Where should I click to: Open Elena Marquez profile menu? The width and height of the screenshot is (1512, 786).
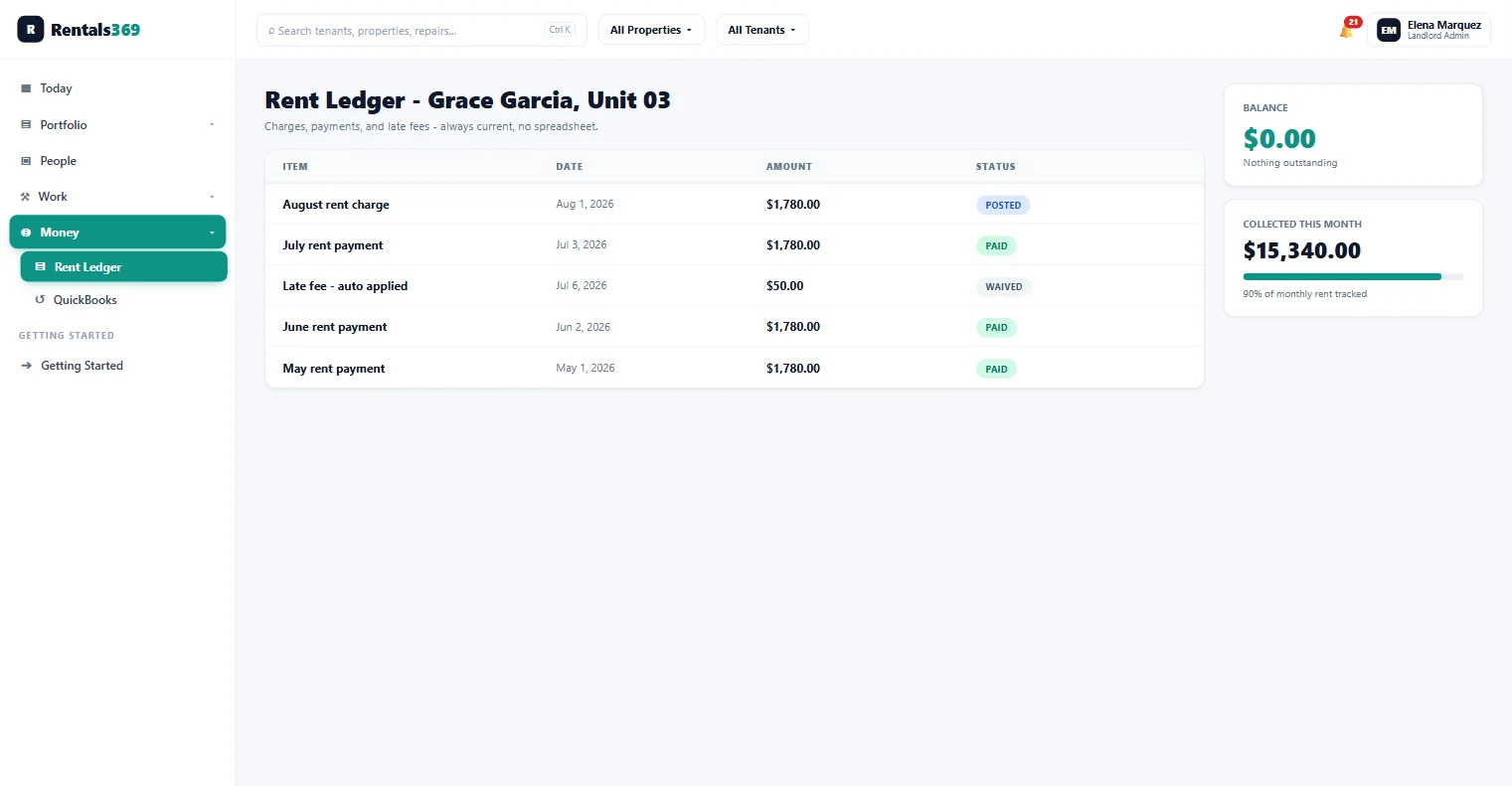pos(1428,31)
